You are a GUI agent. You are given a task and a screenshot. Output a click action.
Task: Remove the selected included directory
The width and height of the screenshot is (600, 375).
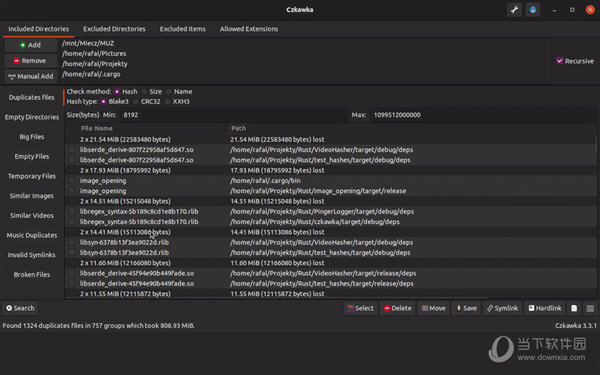click(x=30, y=61)
